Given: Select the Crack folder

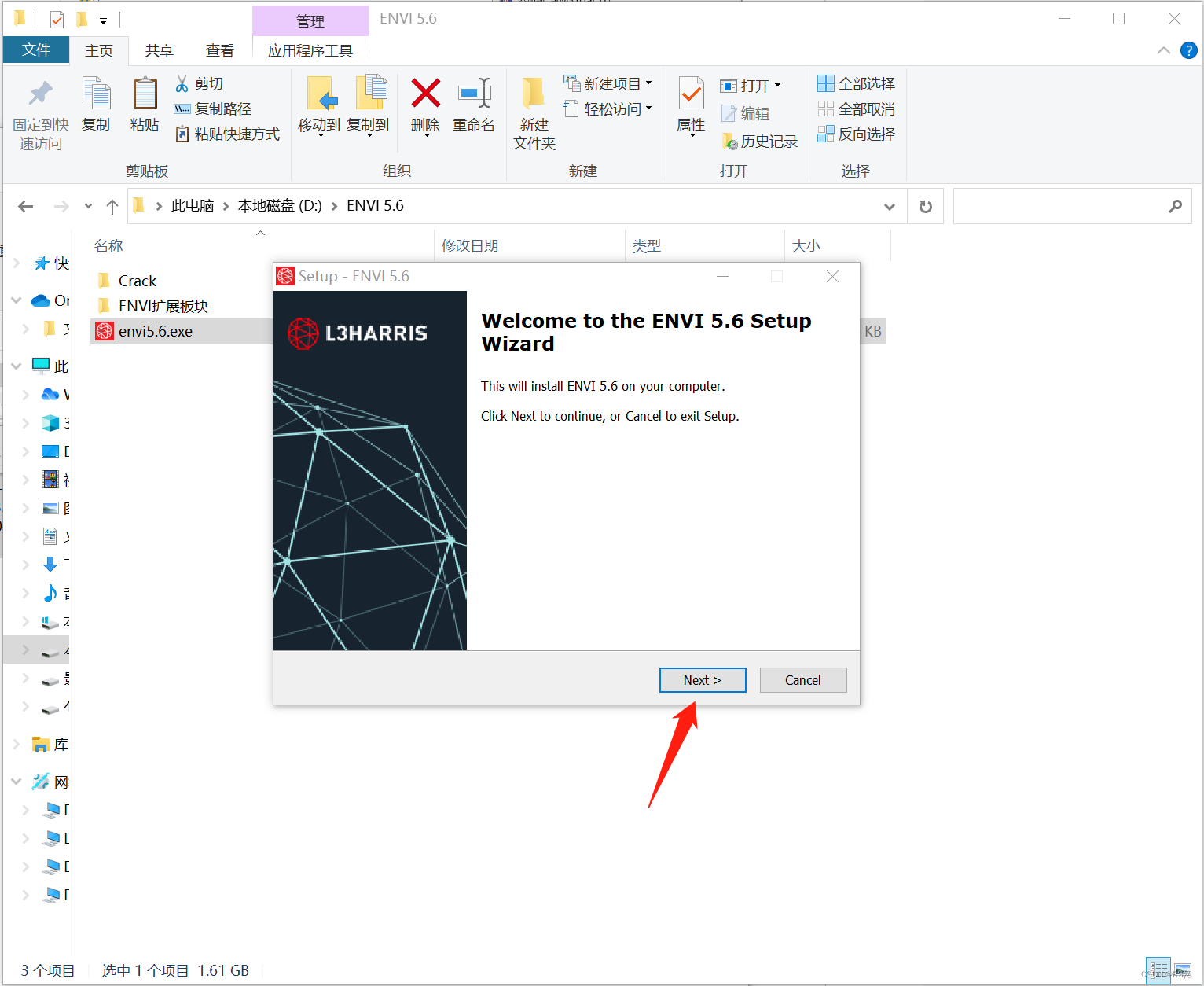Looking at the screenshot, I should click(x=138, y=281).
